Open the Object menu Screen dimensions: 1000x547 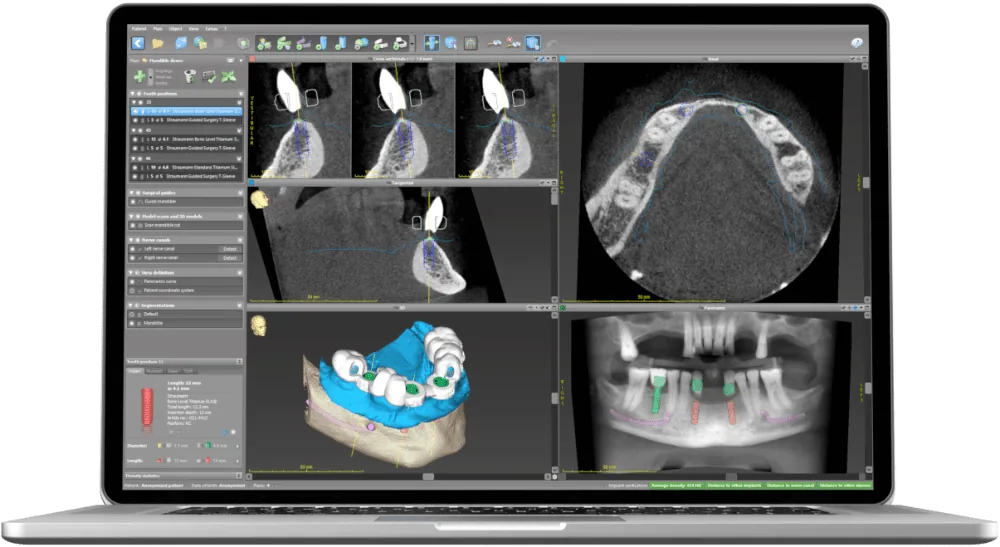(x=175, y=29)
